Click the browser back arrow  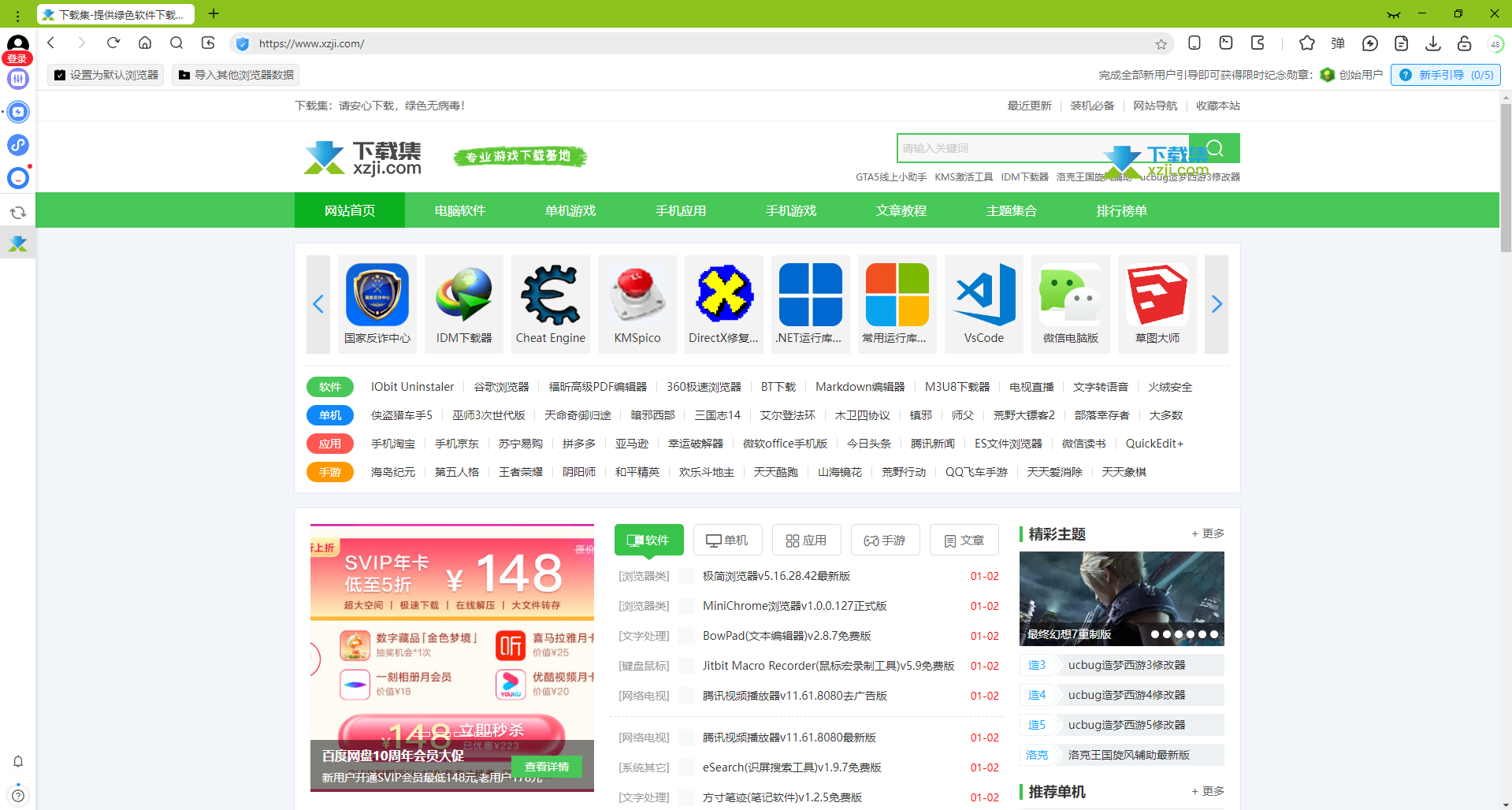[51, 43]
